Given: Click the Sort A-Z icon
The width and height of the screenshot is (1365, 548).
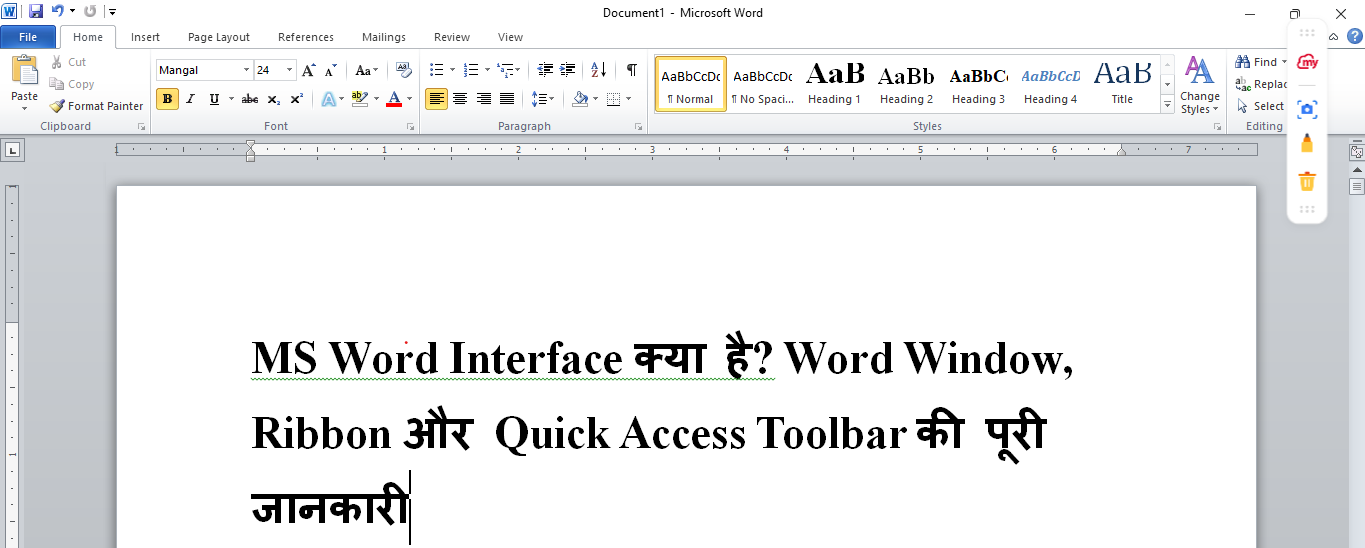Looking at the screenshot, I should 599,70.
